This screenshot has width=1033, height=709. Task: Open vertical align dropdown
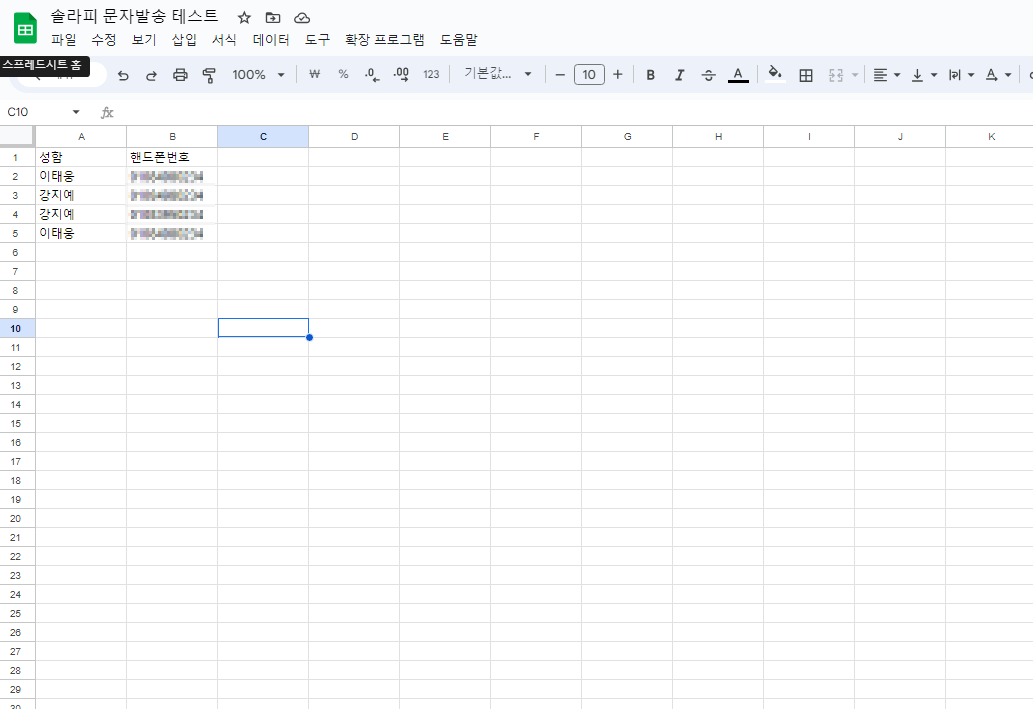pyautogui.click(x=924, y=75)
